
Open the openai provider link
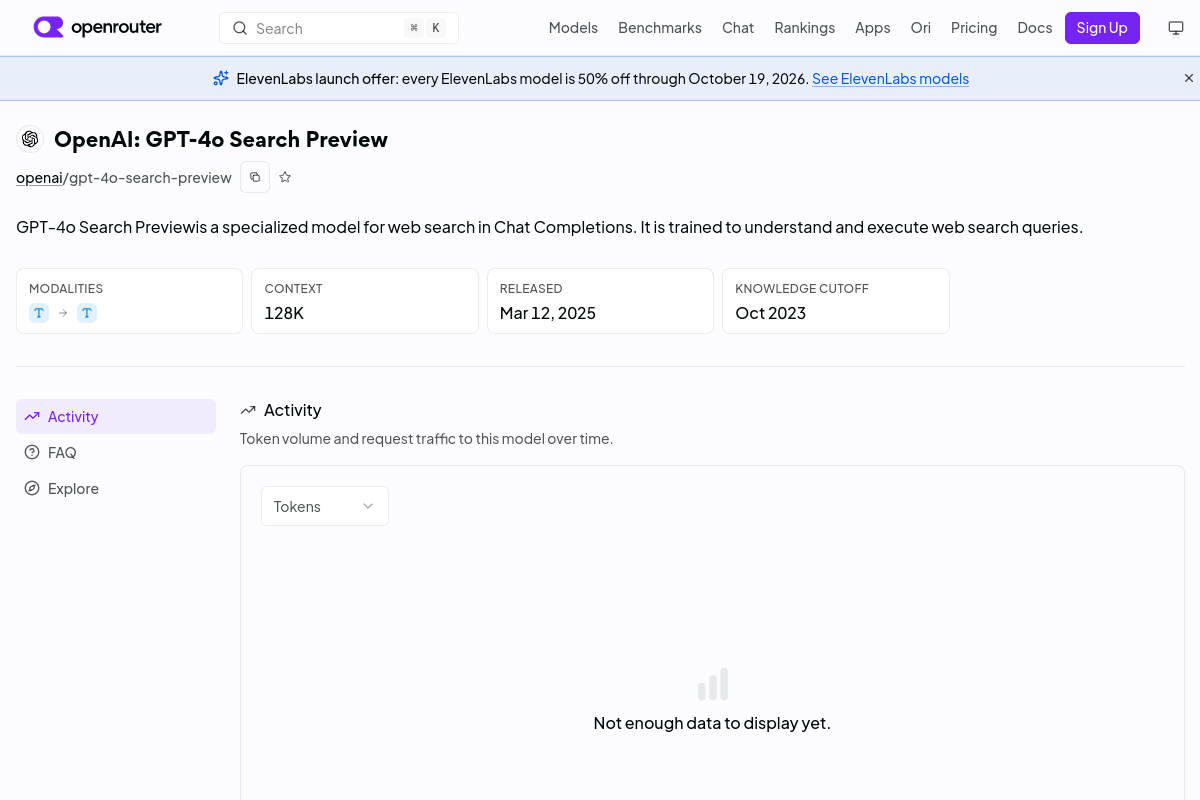pyautogui.click(x=39, y=177)
